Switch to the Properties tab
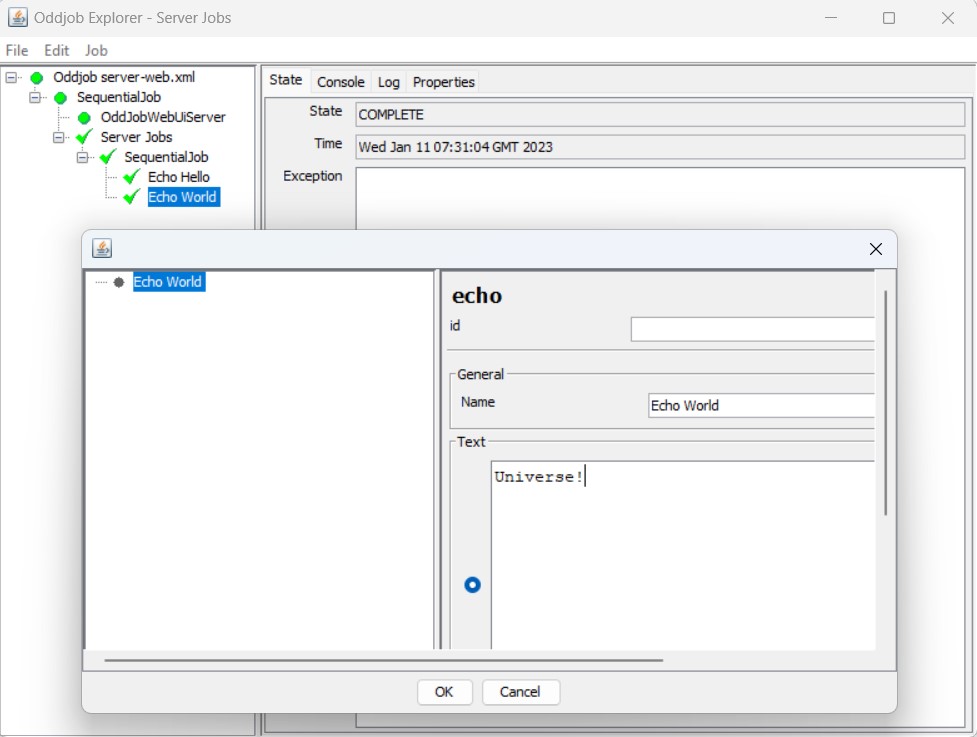This screenshot has width=977, height=737. pyautogui.click(x=444, y=82)
